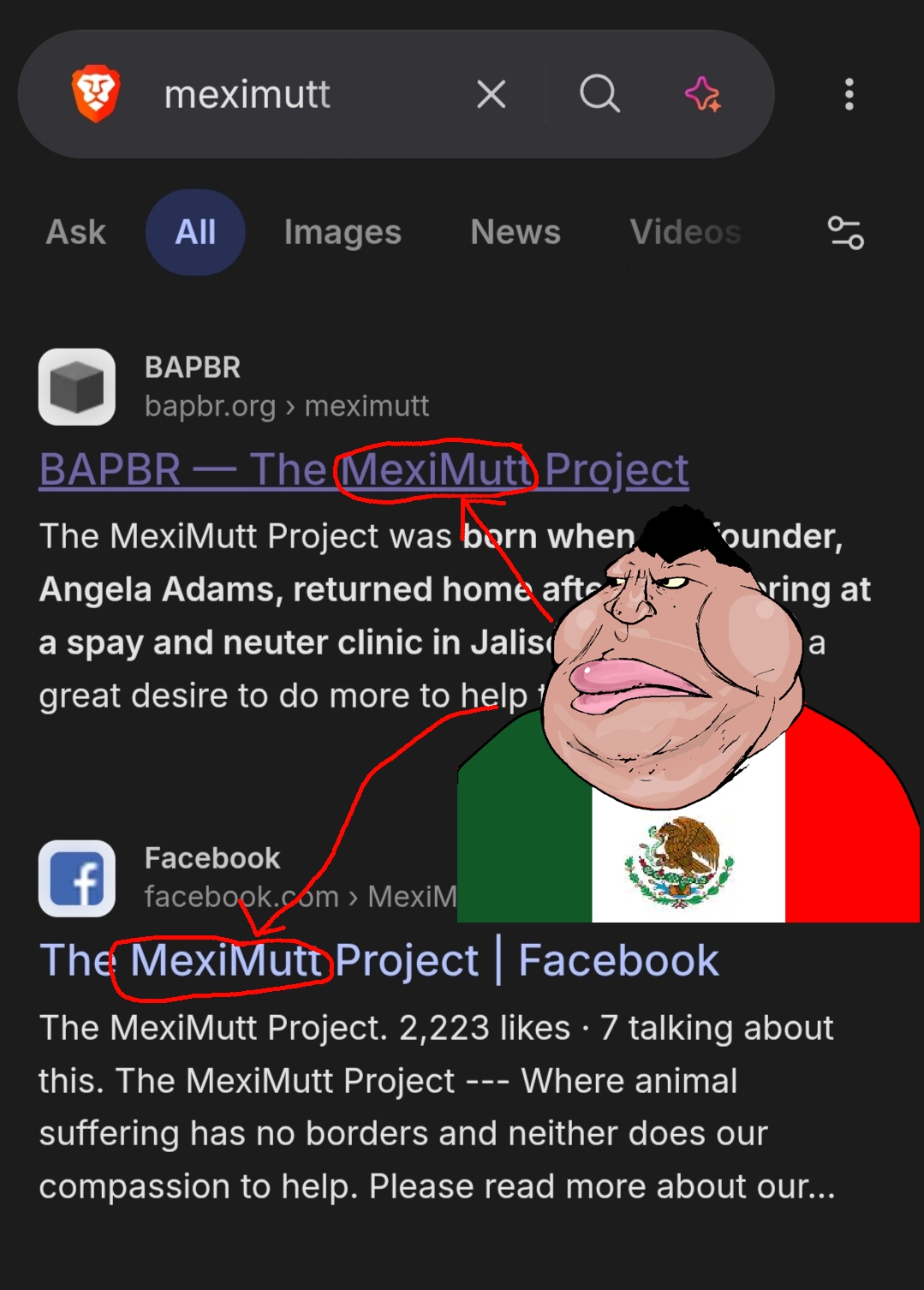Viewport: 924px width, 1290px height.
Task: Tap the facebook.com breadcrumb URL
Action: click(x=301, y=897)
